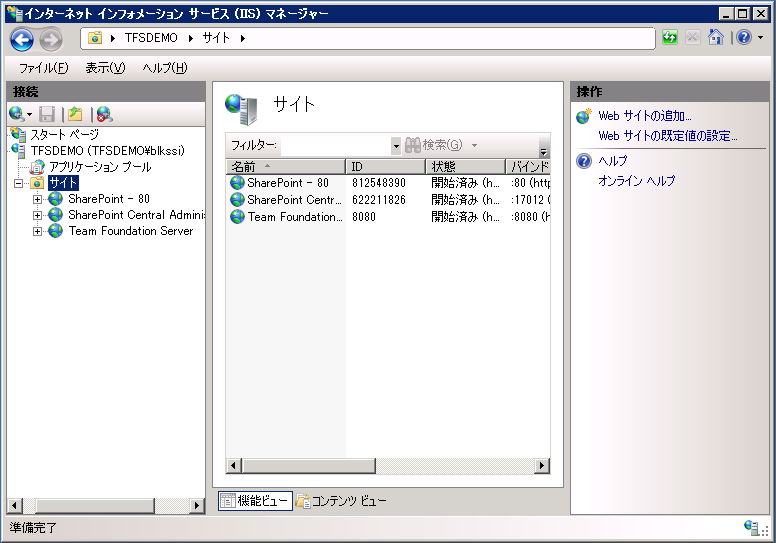
Task: Click the ヘルプ link in actions pane
Action: pyautogui.click(x=613, y=161)
